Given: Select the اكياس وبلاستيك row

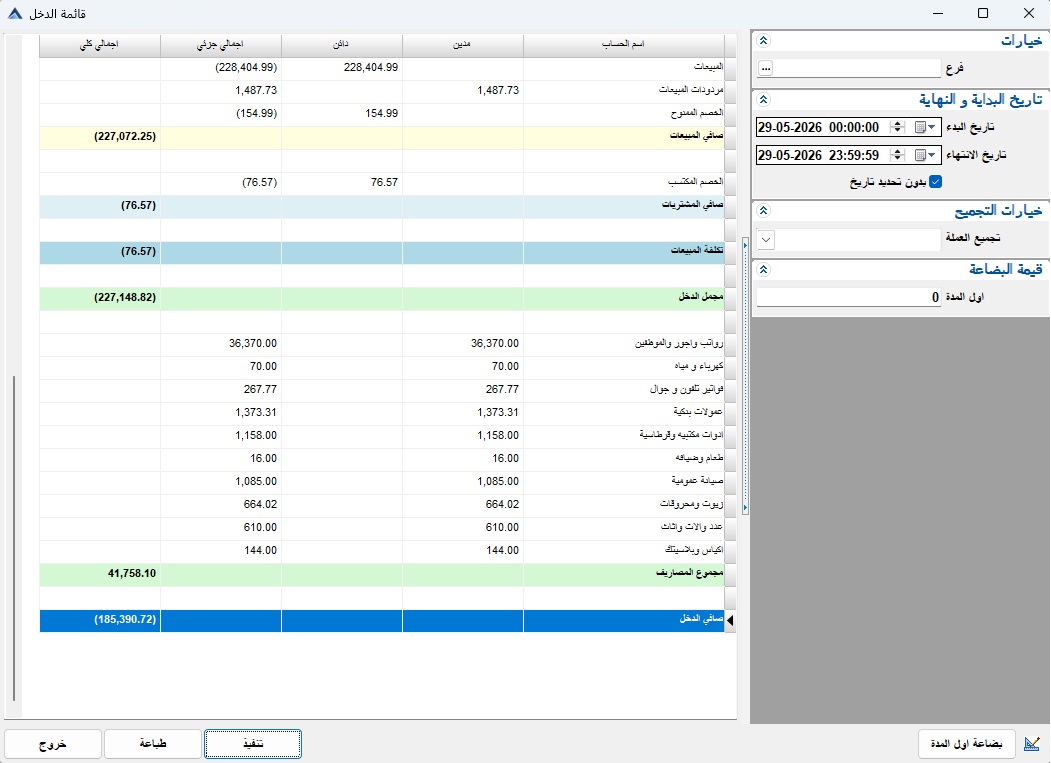Looking at the screenshot, I should [x=382, y=550].
